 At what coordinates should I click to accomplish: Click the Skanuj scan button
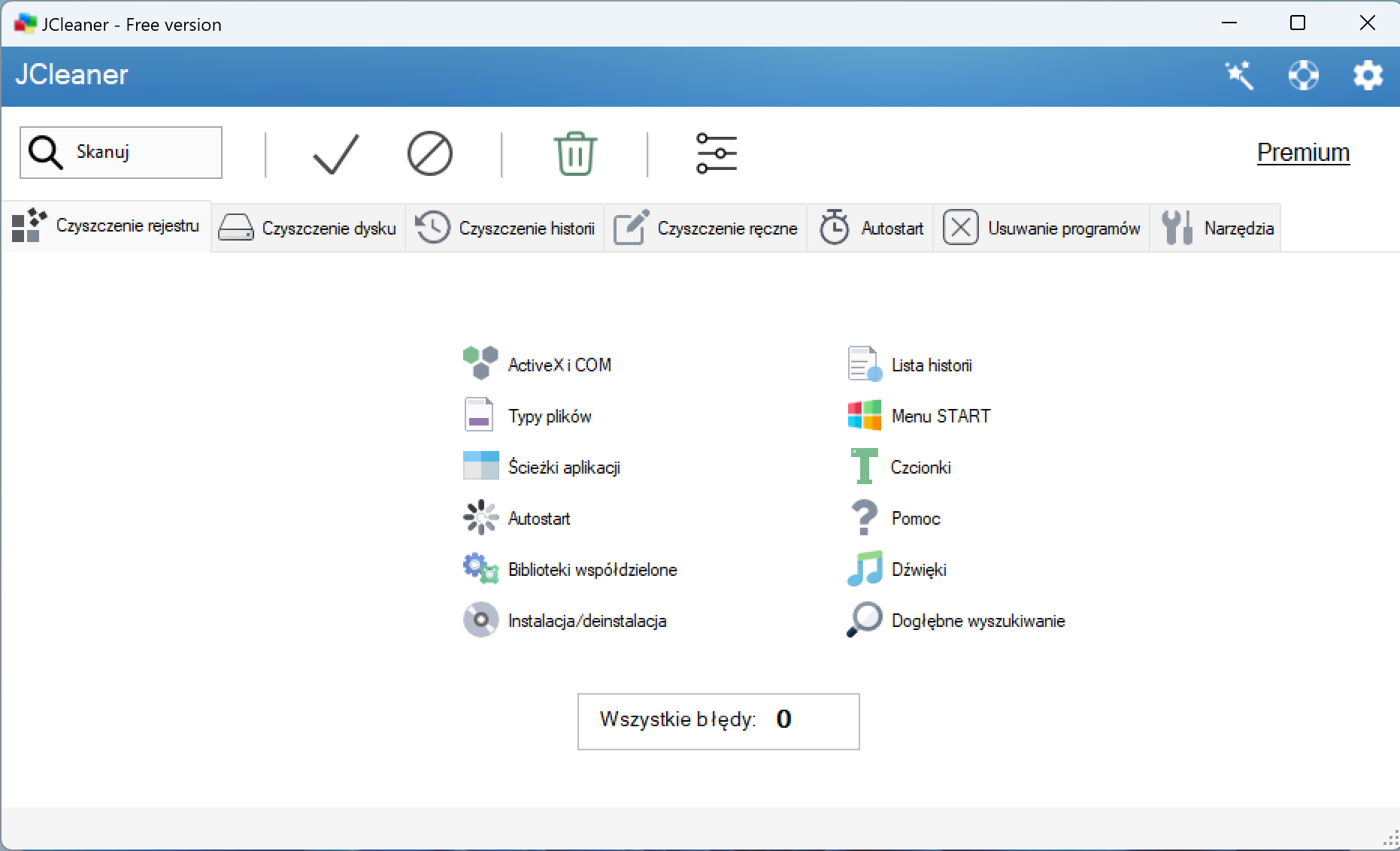[x=121, y=153]
